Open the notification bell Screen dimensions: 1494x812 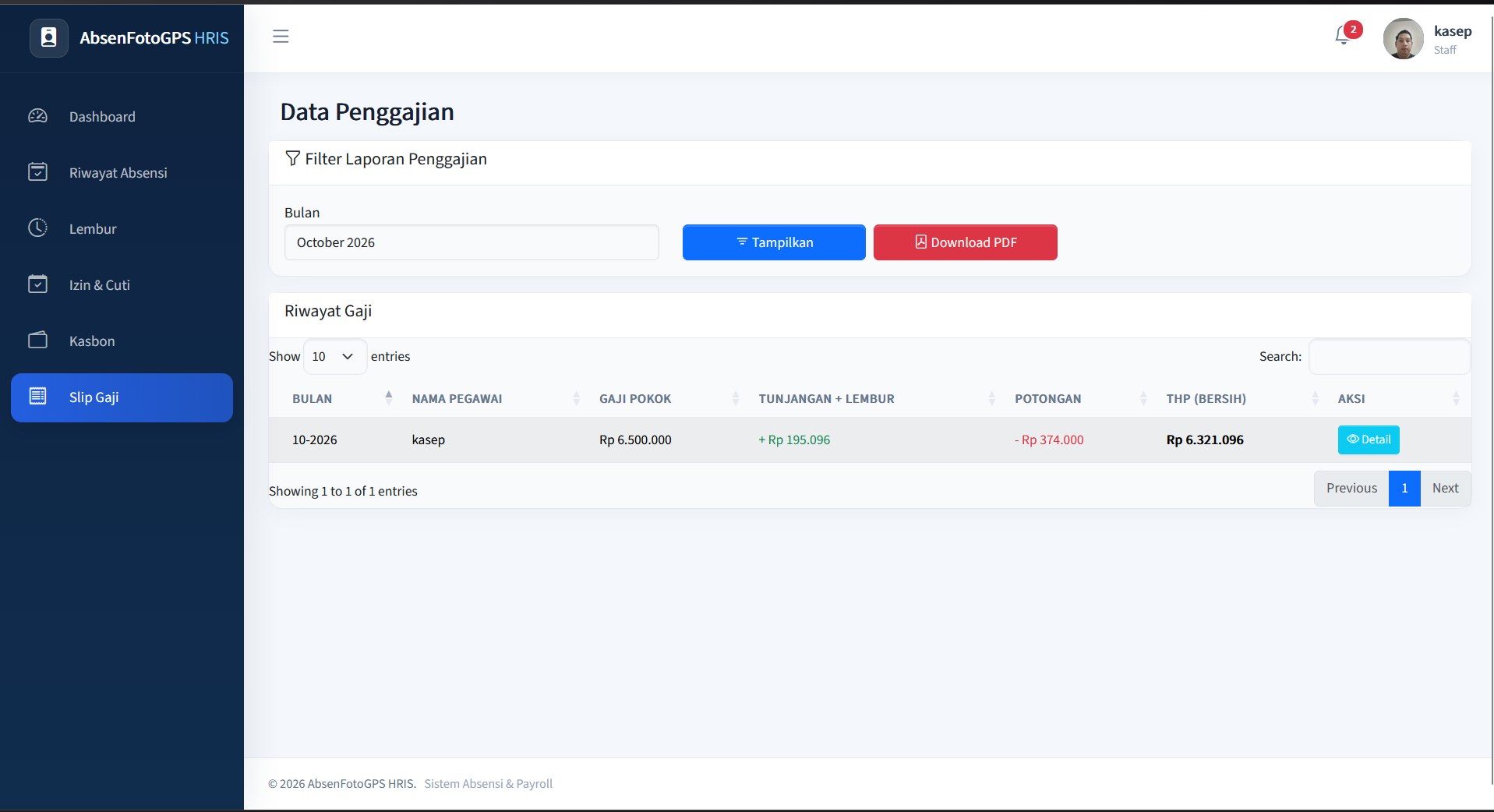1343,35
